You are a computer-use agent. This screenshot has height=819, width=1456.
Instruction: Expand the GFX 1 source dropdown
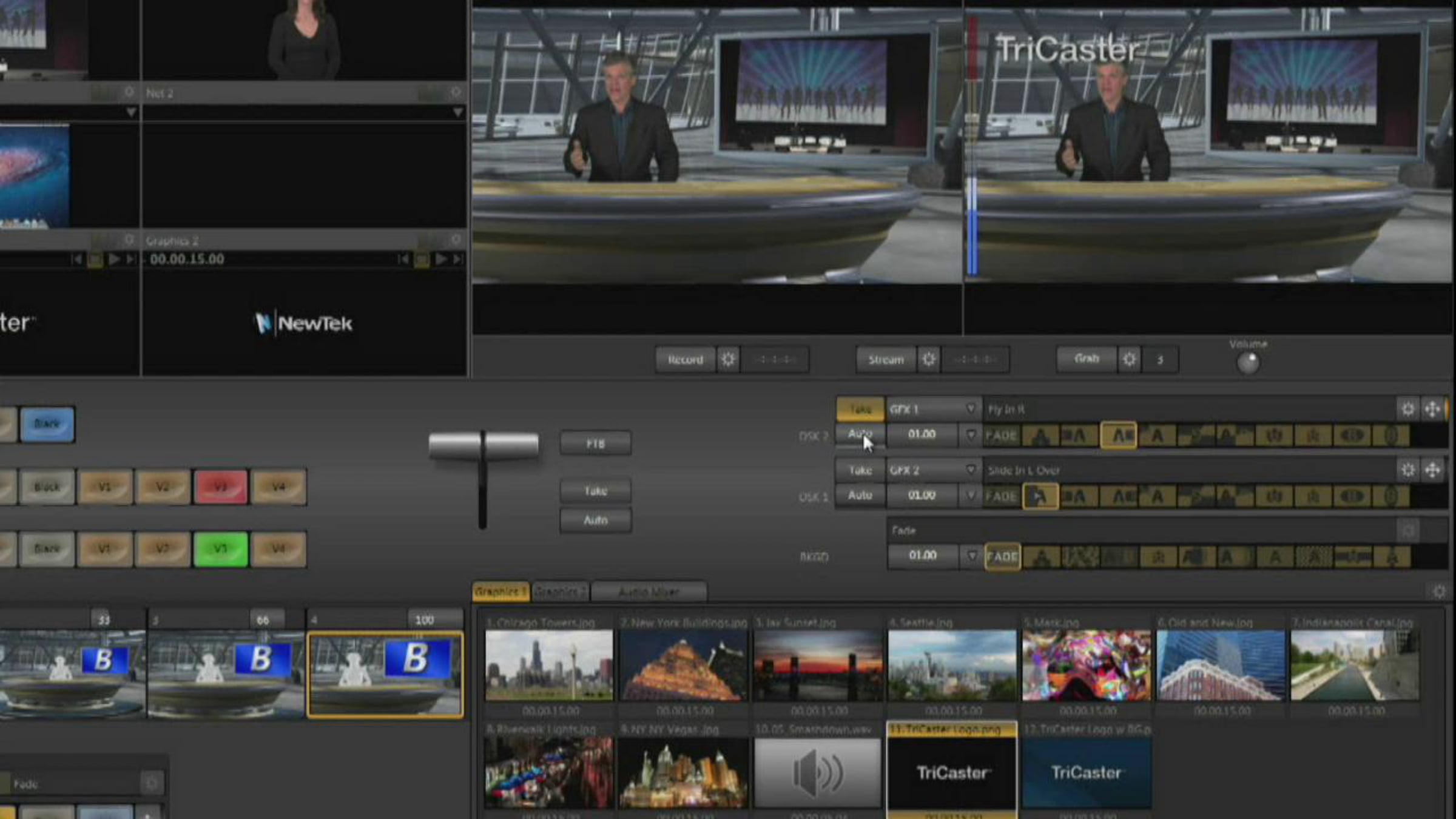click(x=970, y=409)
